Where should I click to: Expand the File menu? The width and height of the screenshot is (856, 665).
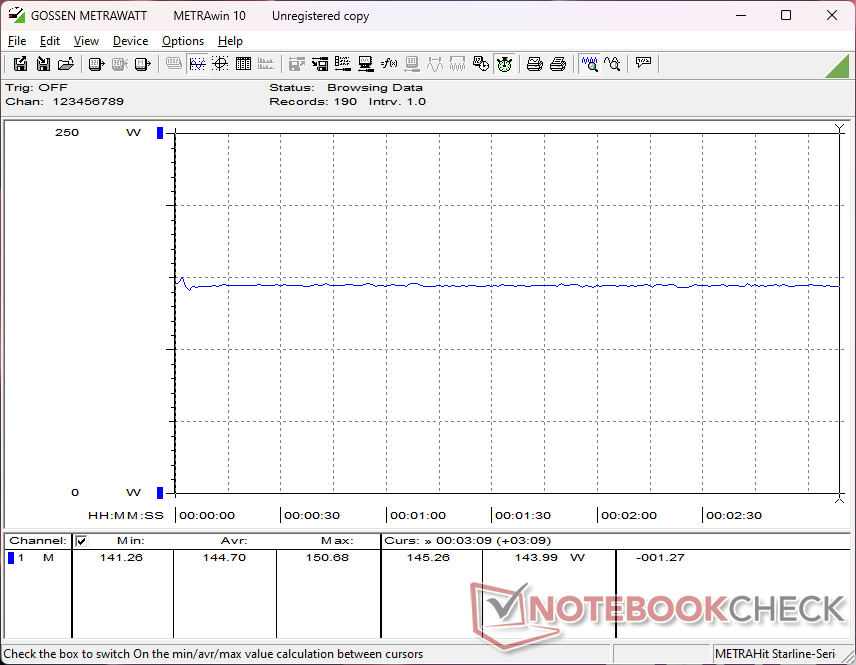coord(17,41)
